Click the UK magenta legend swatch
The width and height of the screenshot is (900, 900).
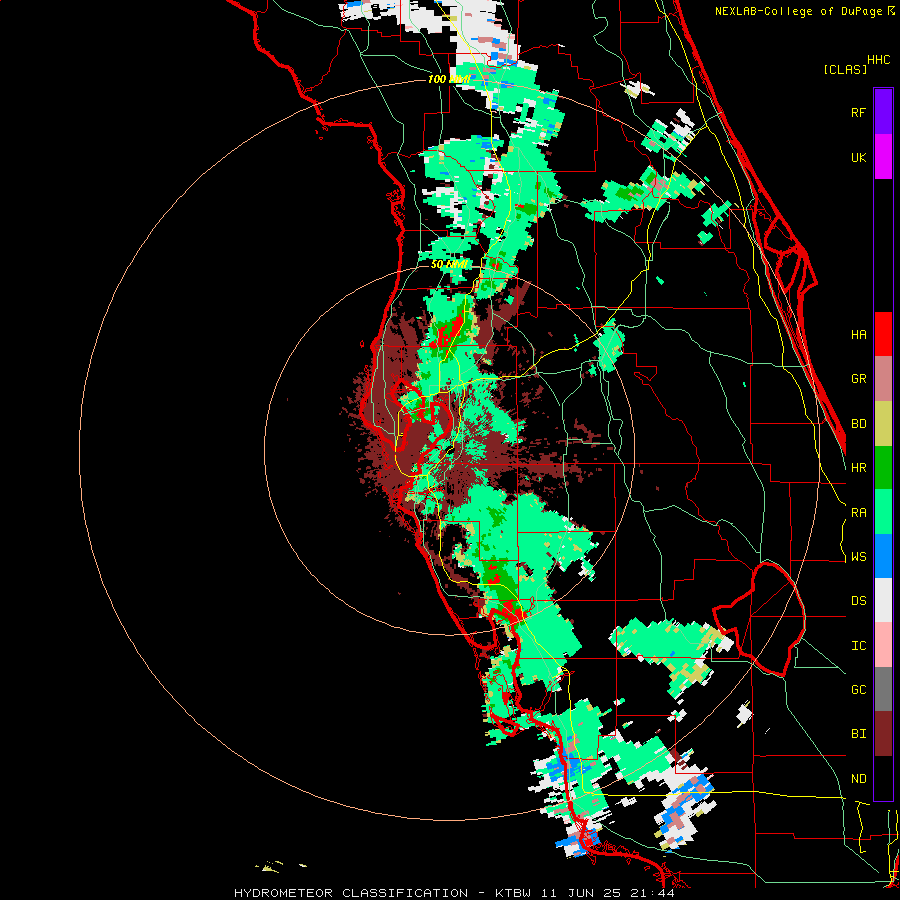(x=883, y=156)
